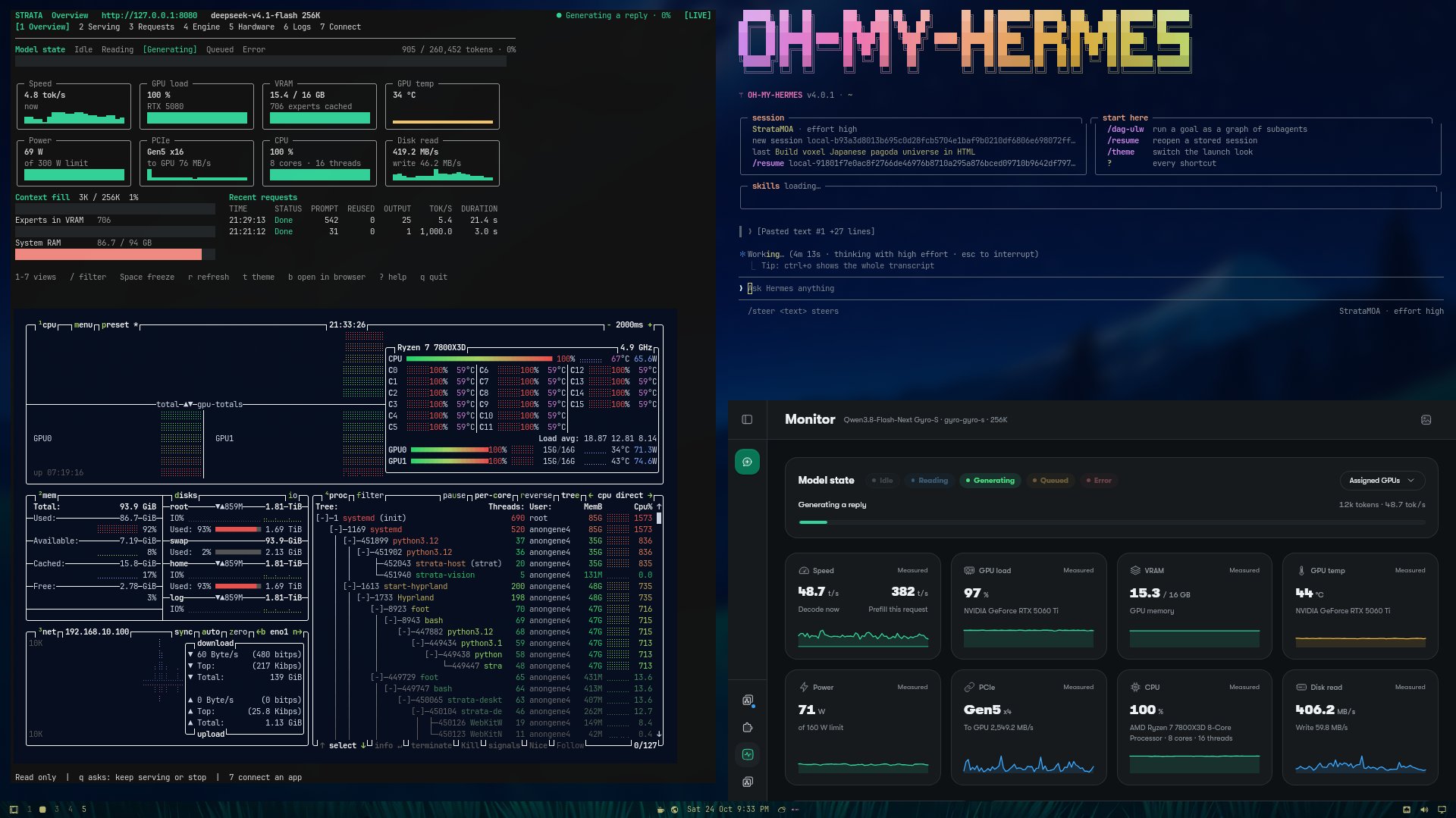Click the Speed card gauge icon
Screen dimensions: 1456x818
(804, 570)
